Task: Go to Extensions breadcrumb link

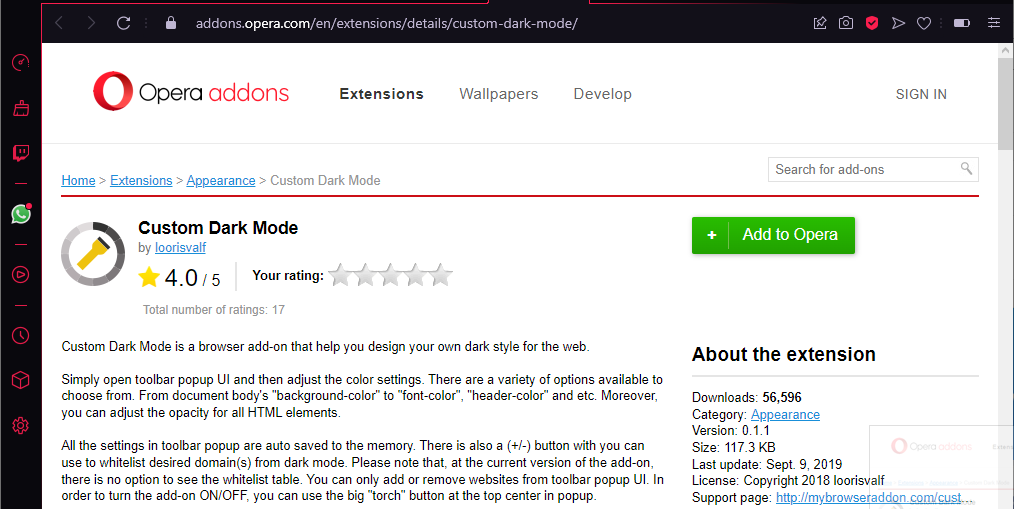Action: (x=141, y=180)
